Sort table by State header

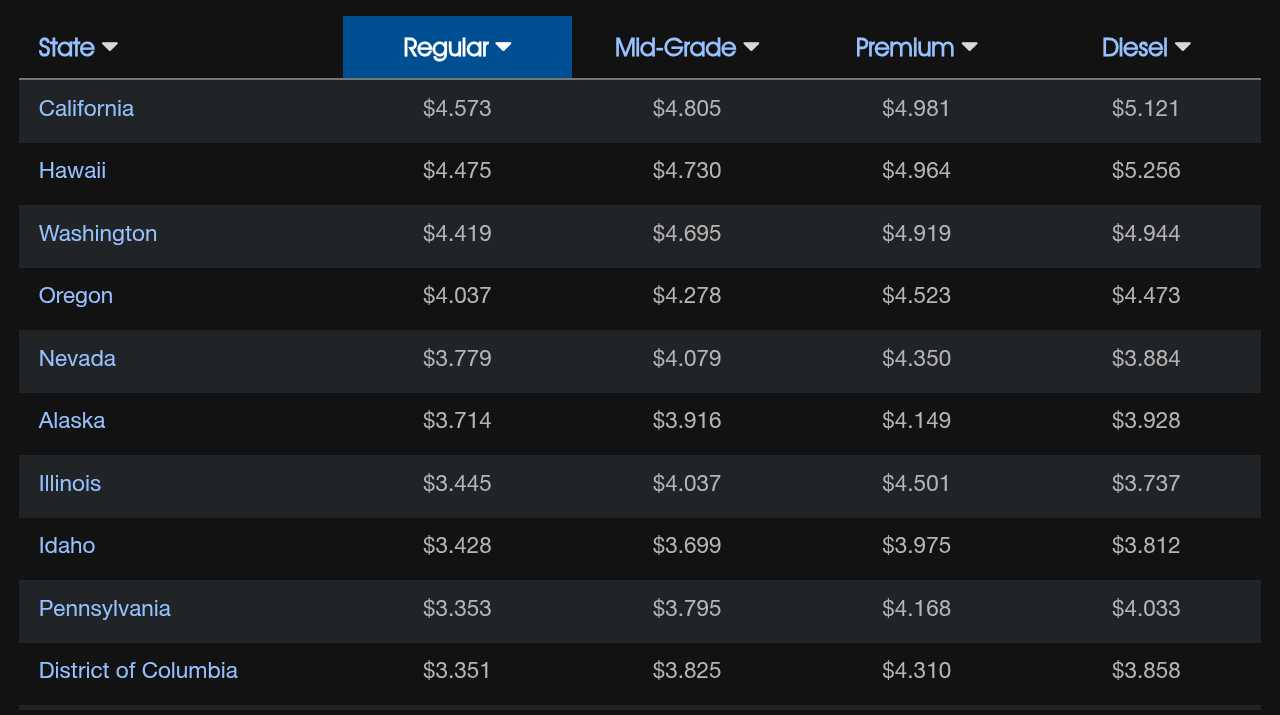point(67,47)
